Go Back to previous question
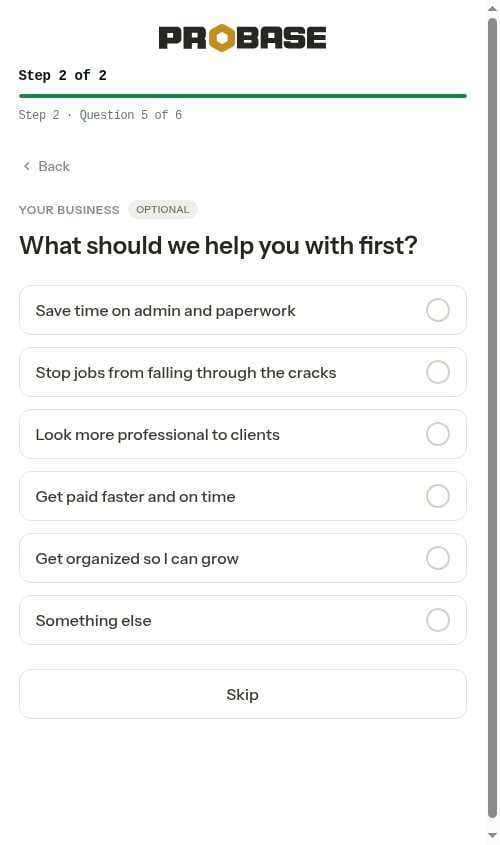This screenshot has width=500, height=845. (x=46, y=166)
